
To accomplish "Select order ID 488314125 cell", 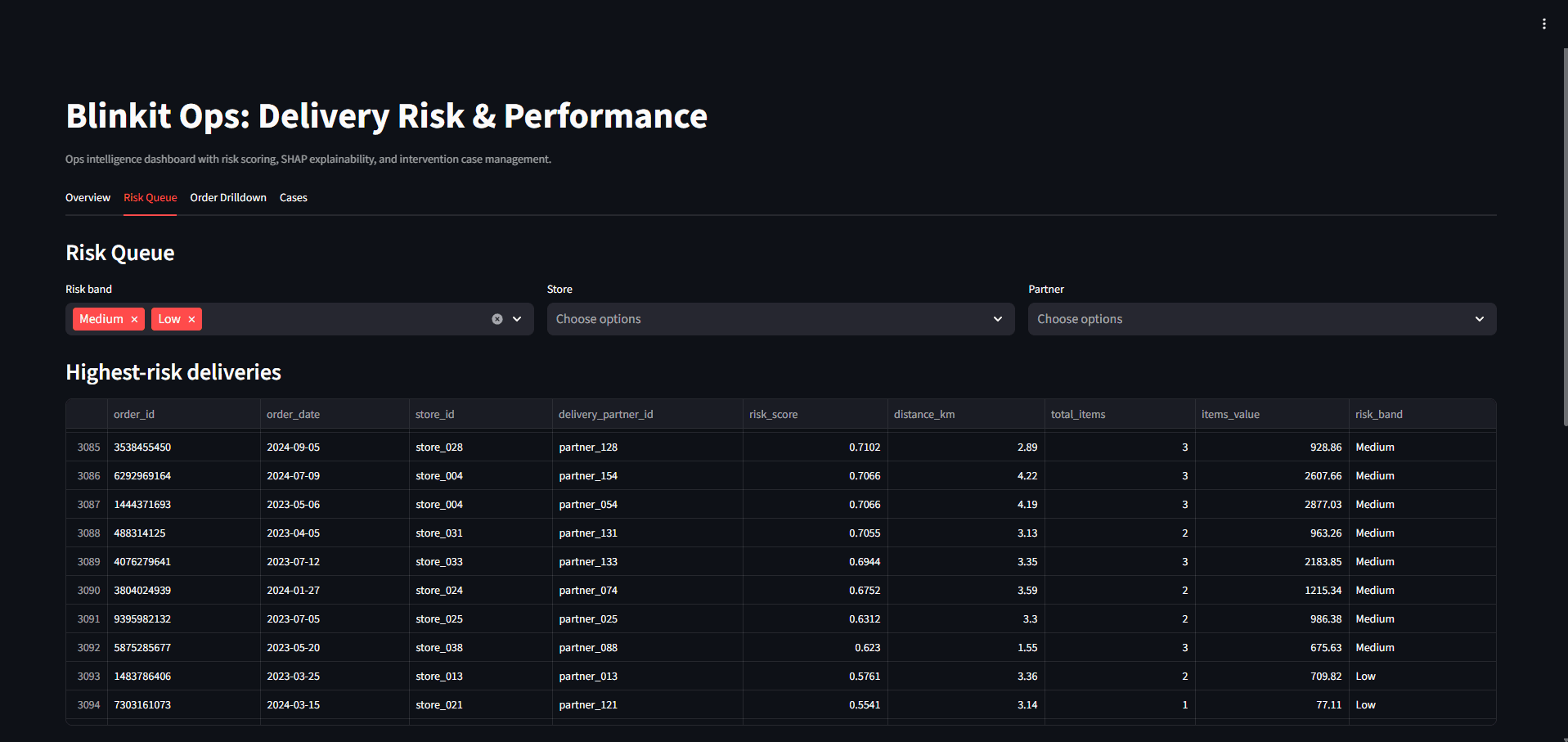I will click(x=184, y=533).
